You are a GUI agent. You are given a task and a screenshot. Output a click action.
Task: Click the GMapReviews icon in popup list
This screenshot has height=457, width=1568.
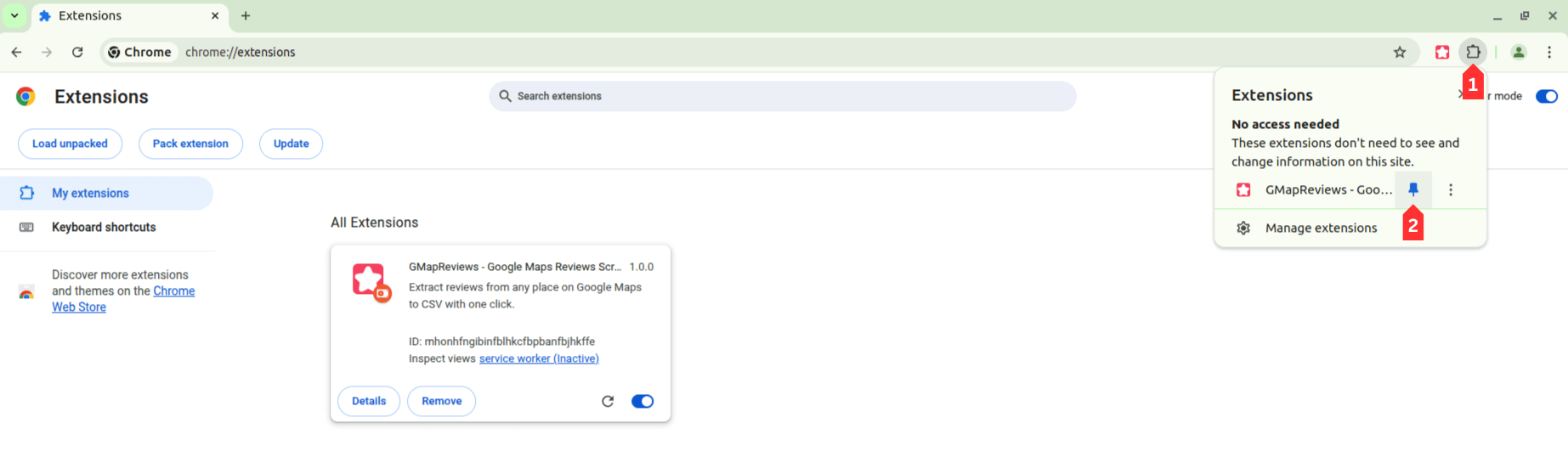pyautogui.click(x=1243, y=189)
